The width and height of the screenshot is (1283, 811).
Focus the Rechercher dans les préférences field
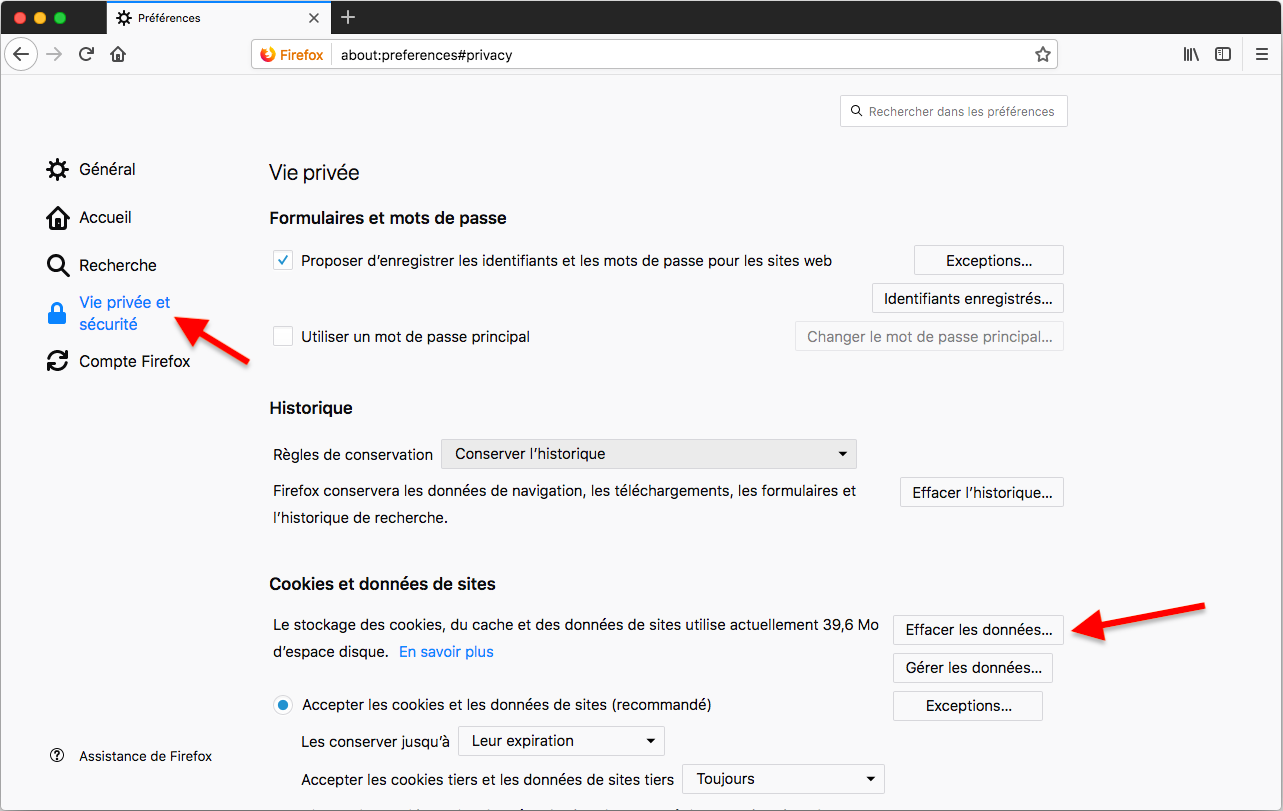click(954, 111)
